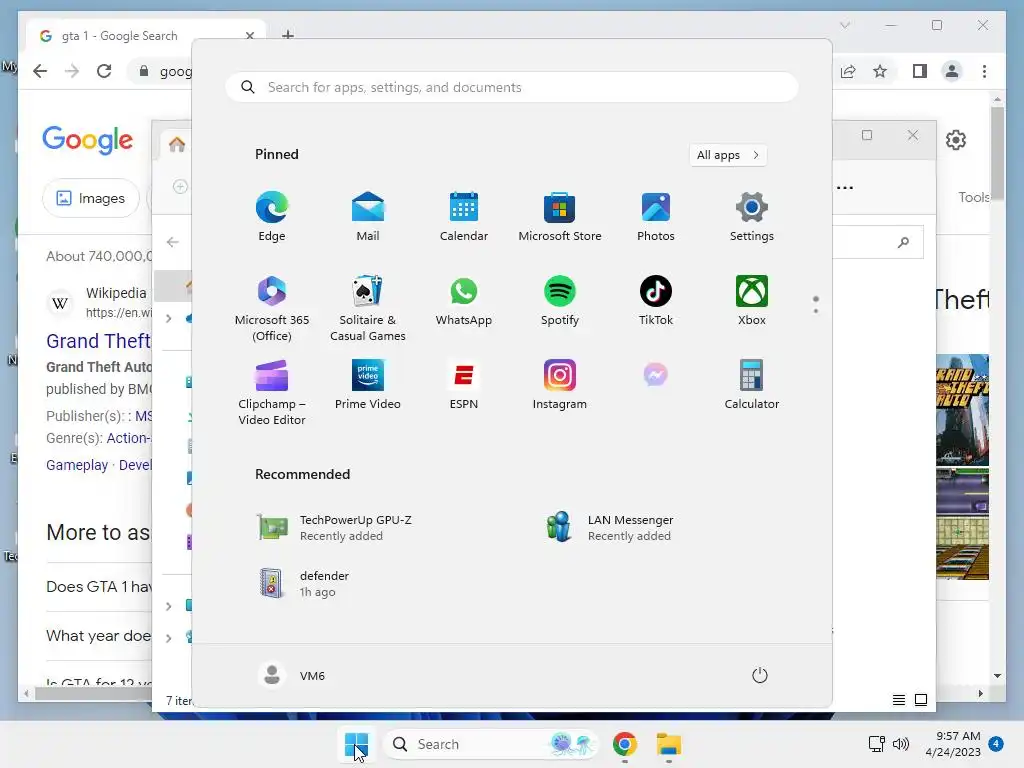Open the network icon in system tray
Screen dimensions: 1024x768
click(x=876, y=744)
